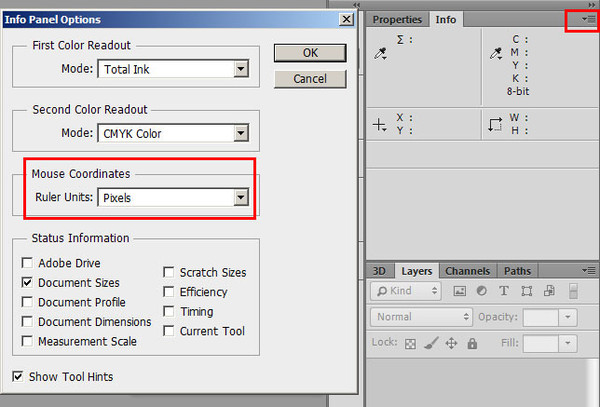Uncheck the Document Sizes checkbox
The image size is (600, 407).
click(x=26, y=283)
